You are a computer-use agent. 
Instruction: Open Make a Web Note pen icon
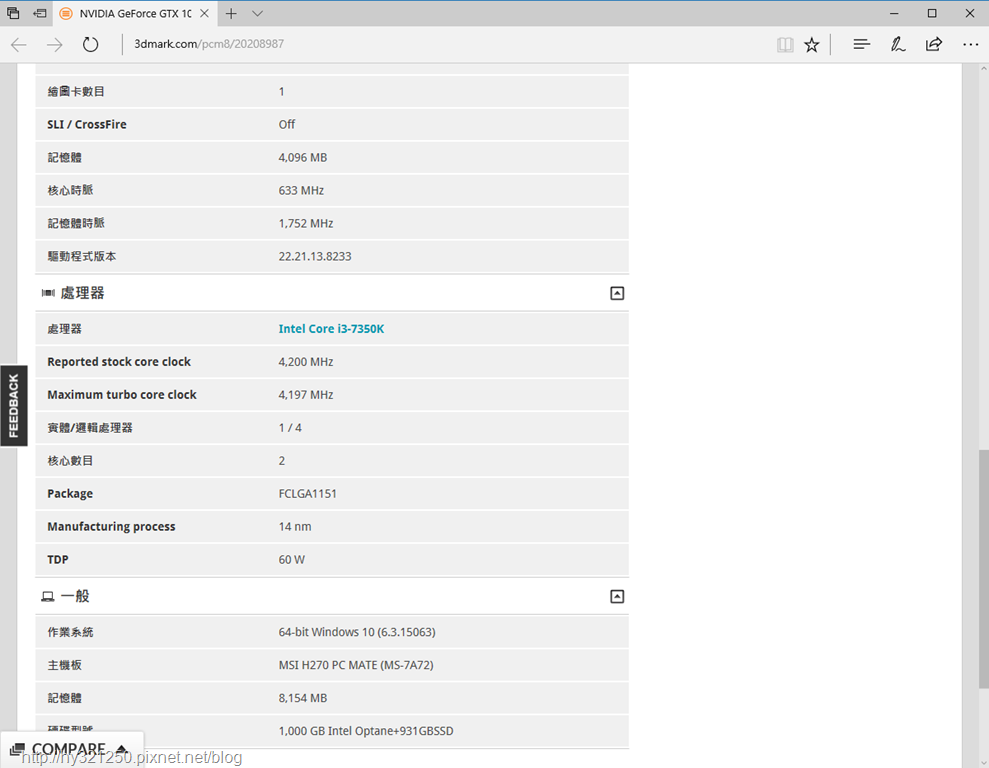pyautogui.click(x=898, y=44)
